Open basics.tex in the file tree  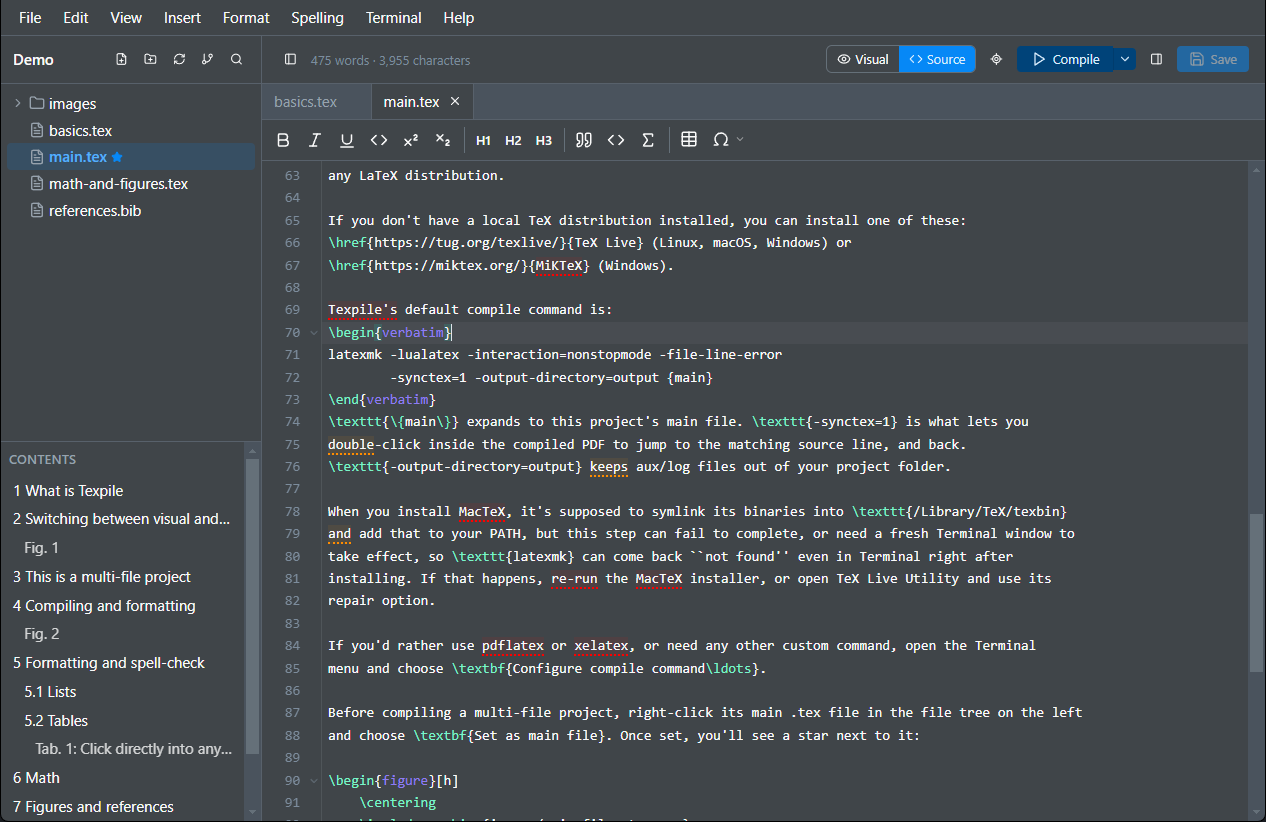coord(130,130)
